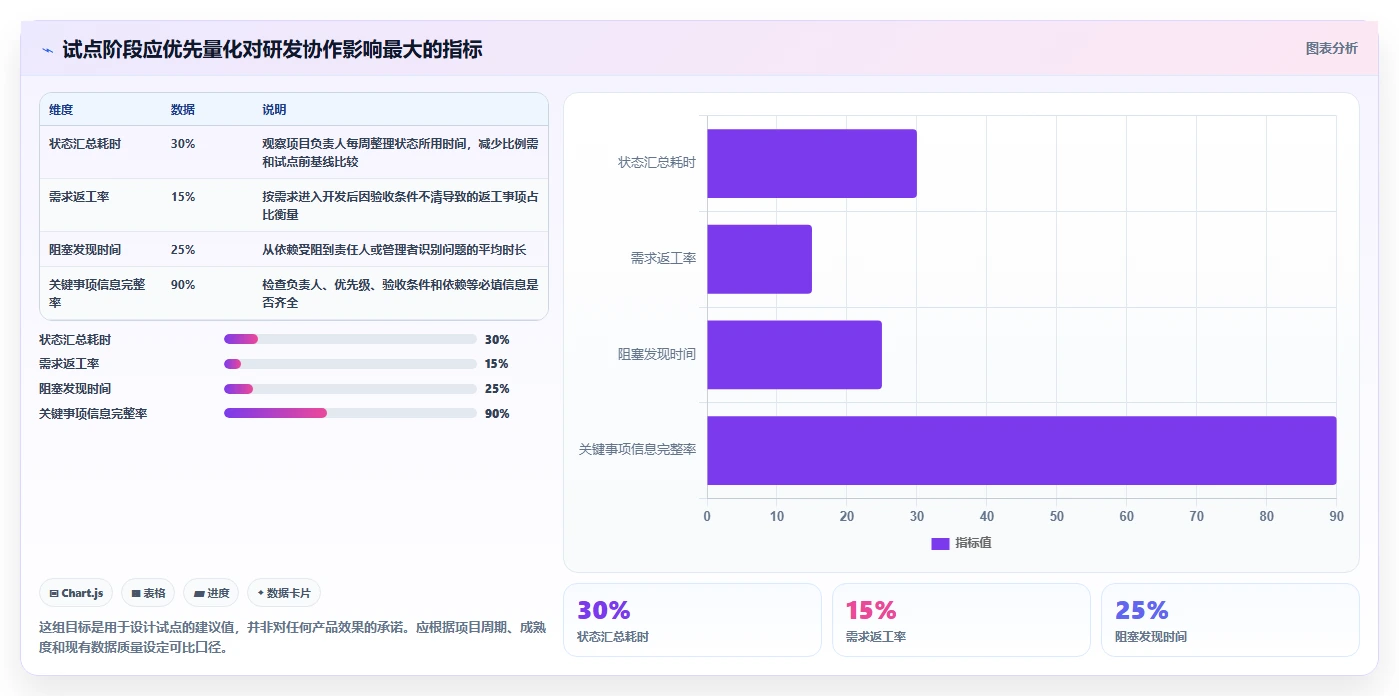Screen dimensions: 1399x696
Task: Click the 数据 column header in the table
Action: [x=183, y=110]
